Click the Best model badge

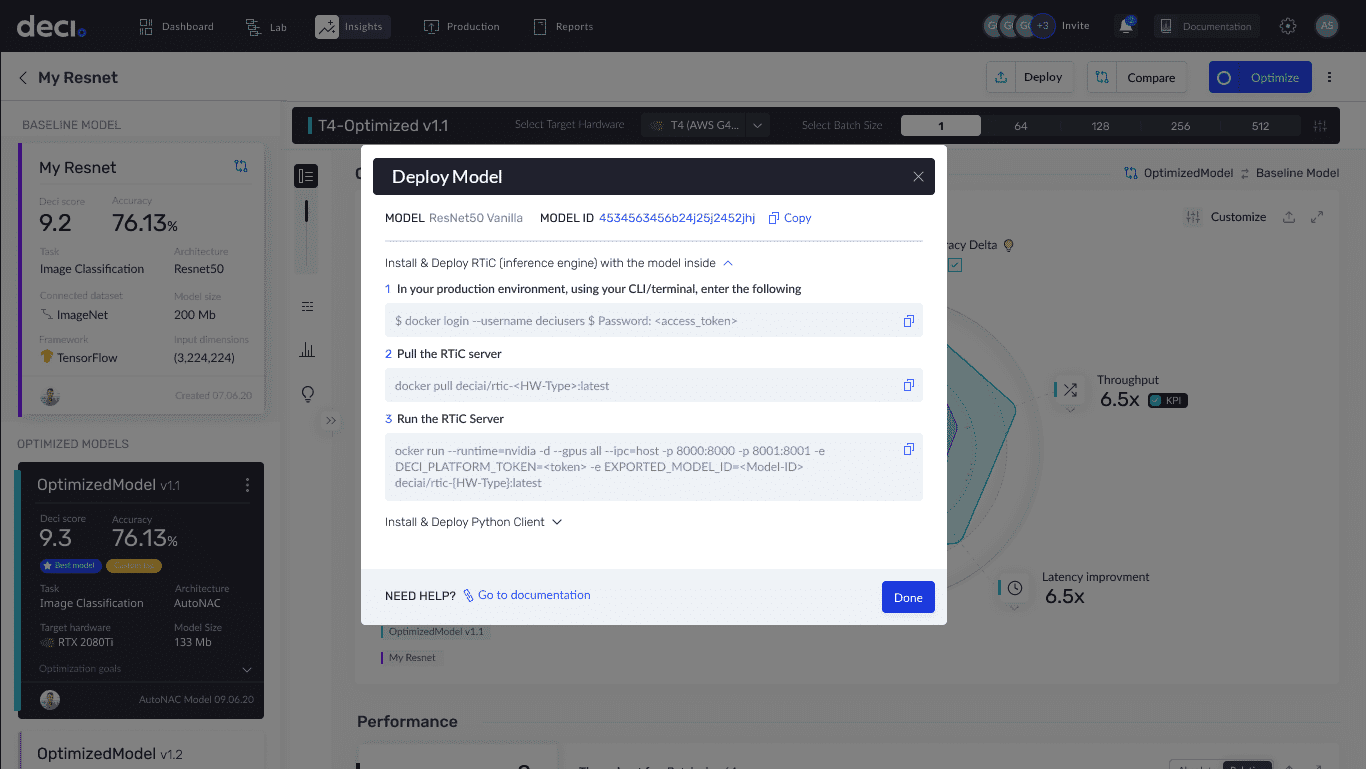[x=69, y=566]
